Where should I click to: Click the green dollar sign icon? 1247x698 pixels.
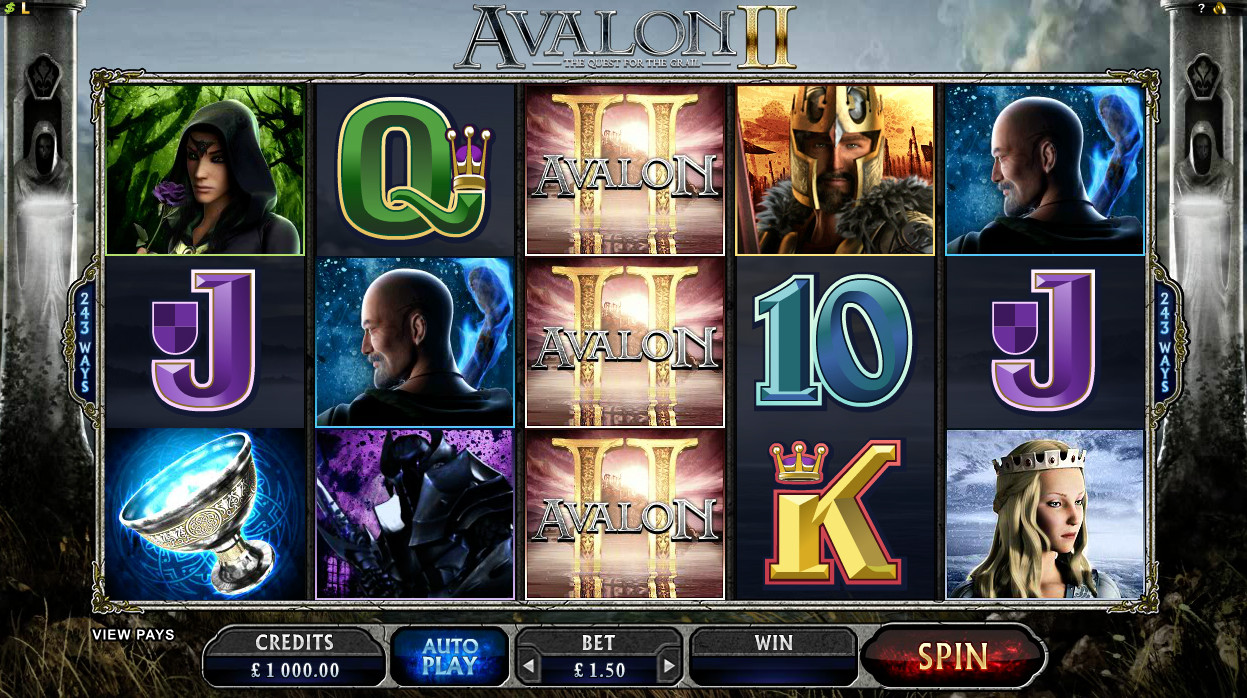coord(9,7)
